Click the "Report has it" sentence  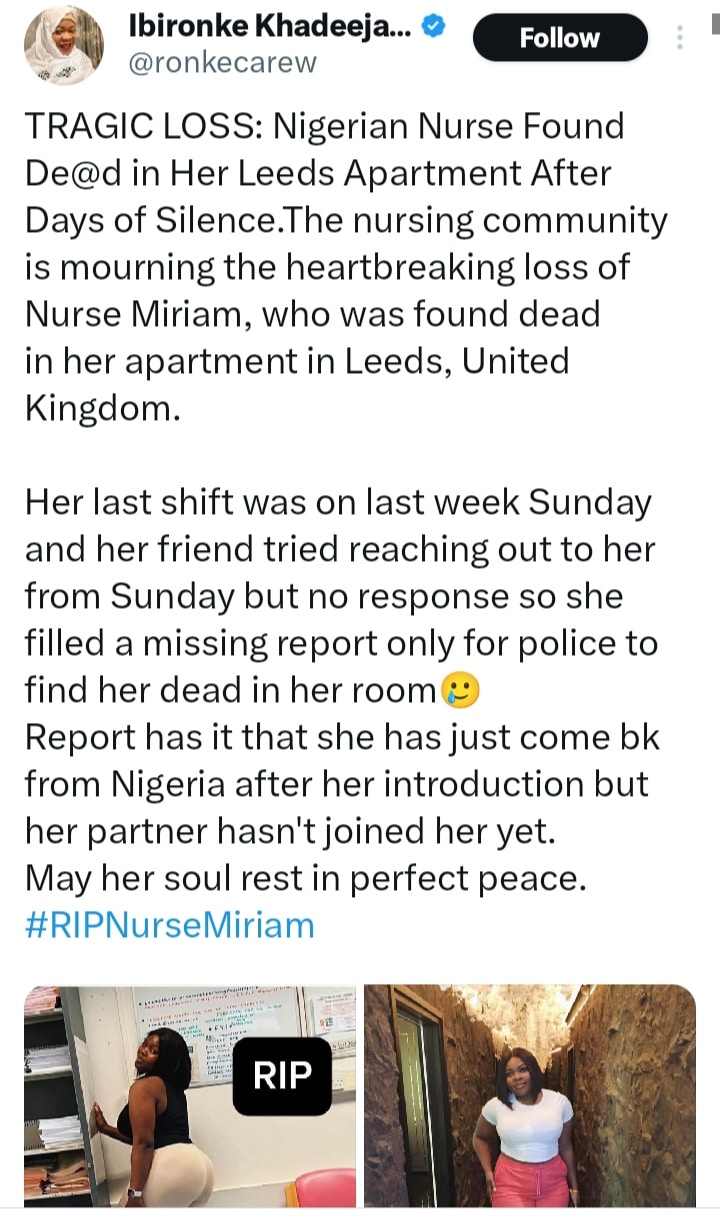[x=342, y=737]
